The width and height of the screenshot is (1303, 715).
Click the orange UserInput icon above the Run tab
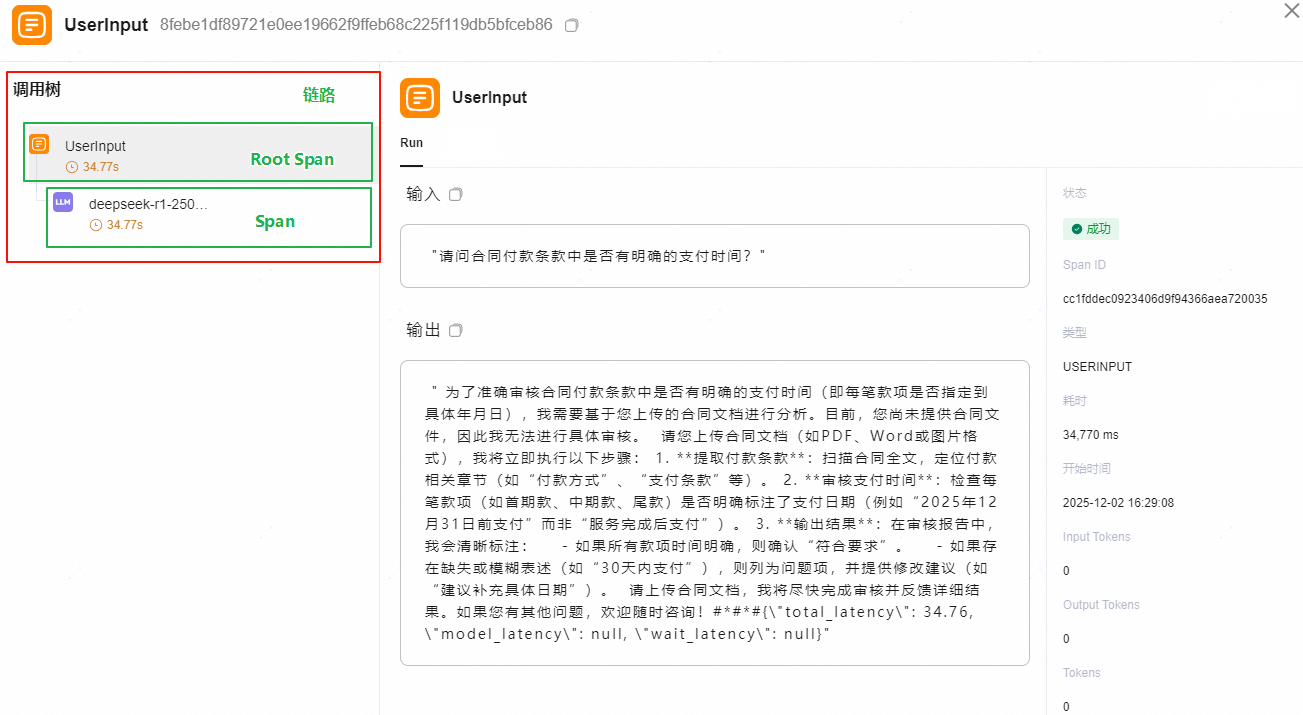[420, 98]
